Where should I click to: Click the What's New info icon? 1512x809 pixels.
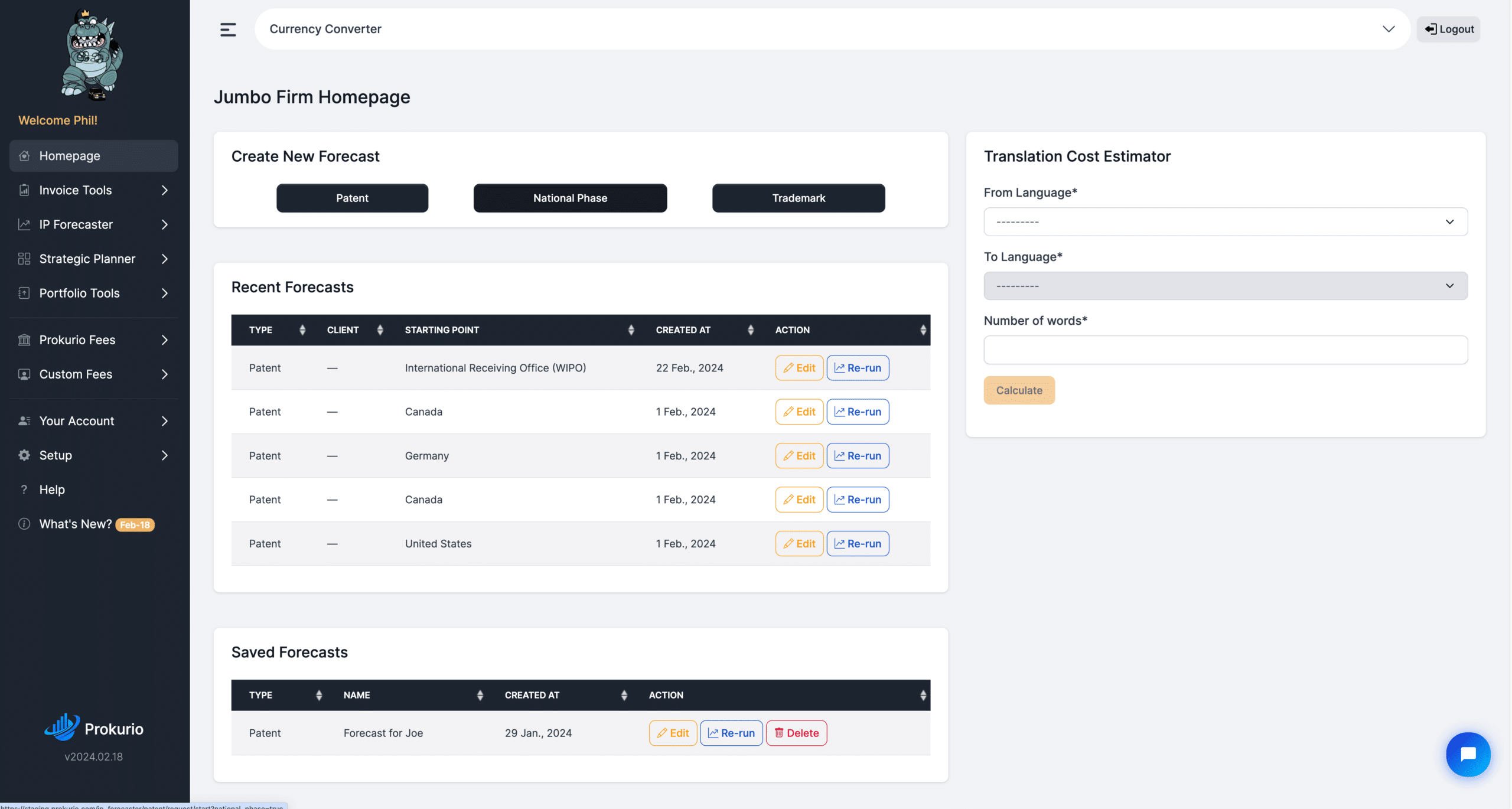coord(24,524)
